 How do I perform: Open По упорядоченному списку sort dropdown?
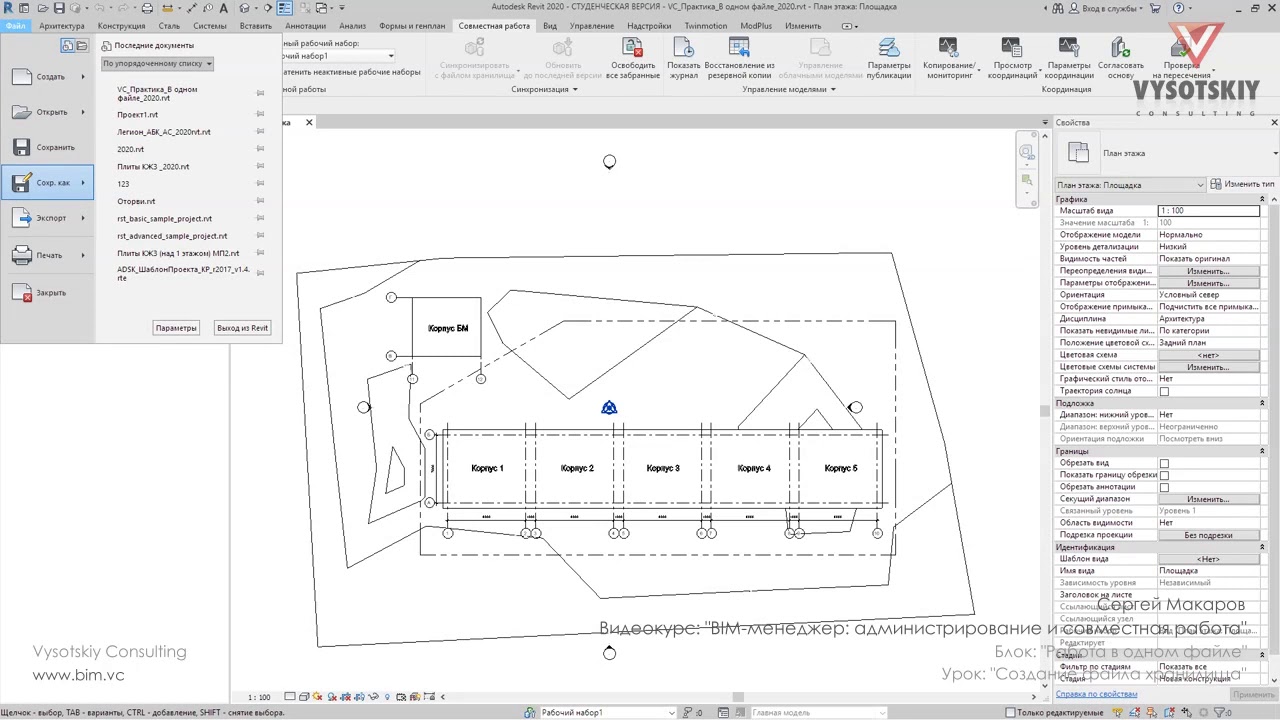157,63
